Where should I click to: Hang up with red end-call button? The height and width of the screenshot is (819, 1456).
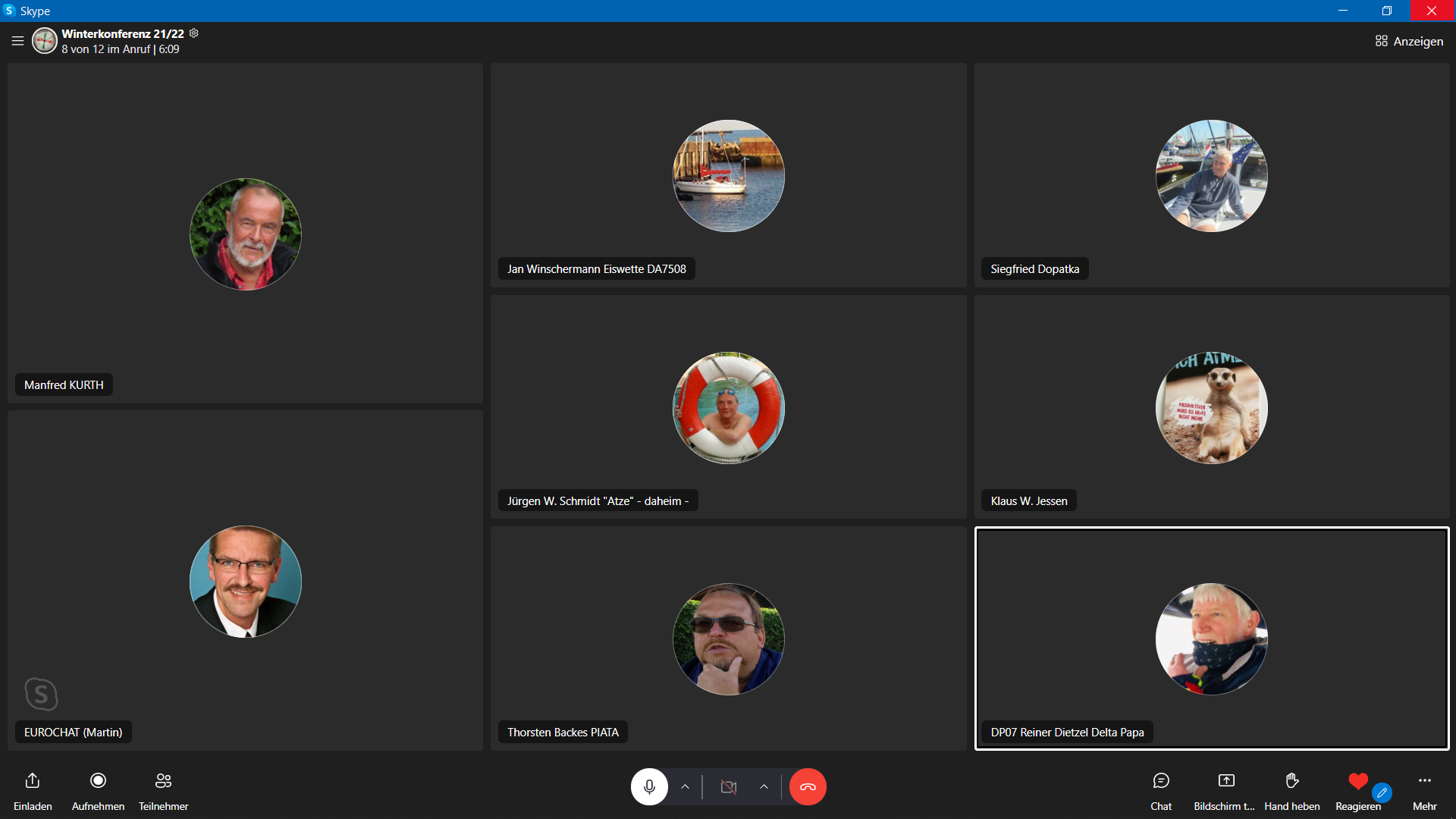coord(808,787)
